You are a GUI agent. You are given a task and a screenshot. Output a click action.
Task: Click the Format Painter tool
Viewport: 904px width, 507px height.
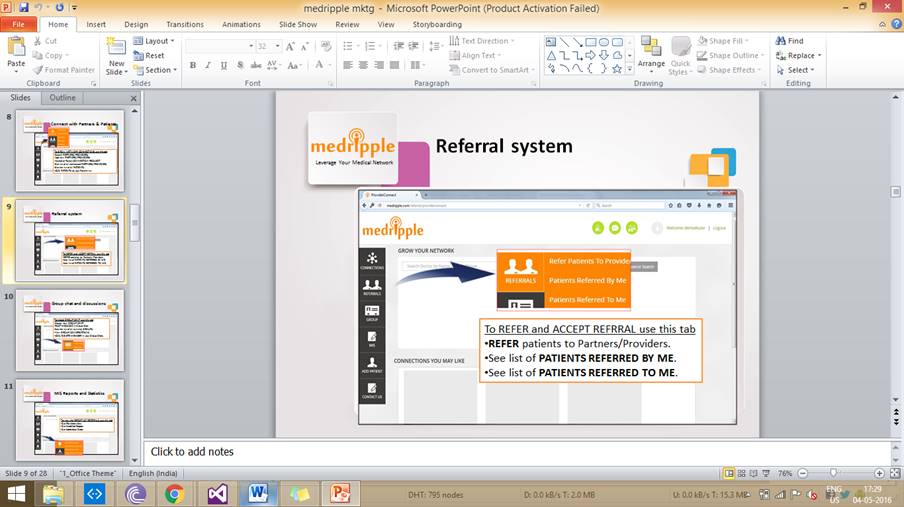pyautogui.click(x=65, y=70)
